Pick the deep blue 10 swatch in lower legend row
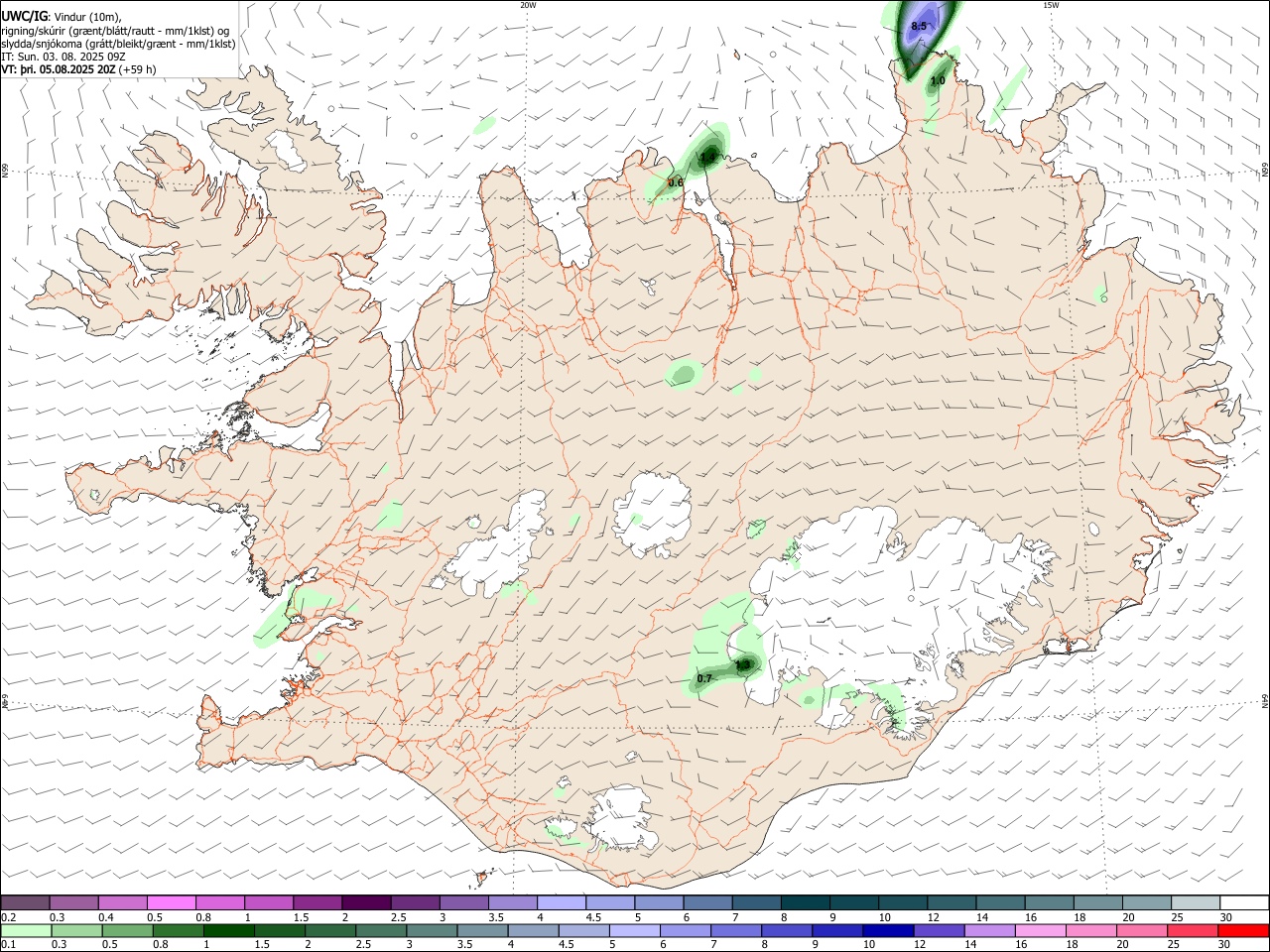The image size is (1270, 952). coord(887,930)
